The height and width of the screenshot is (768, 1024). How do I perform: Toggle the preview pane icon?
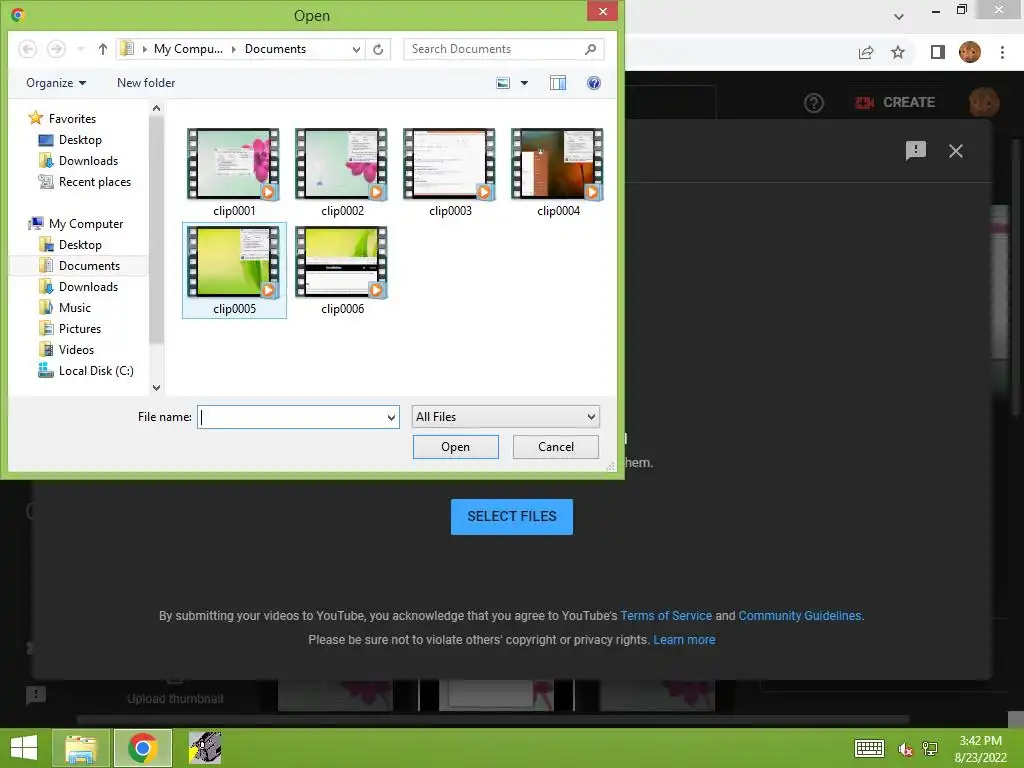coord(558,83)
